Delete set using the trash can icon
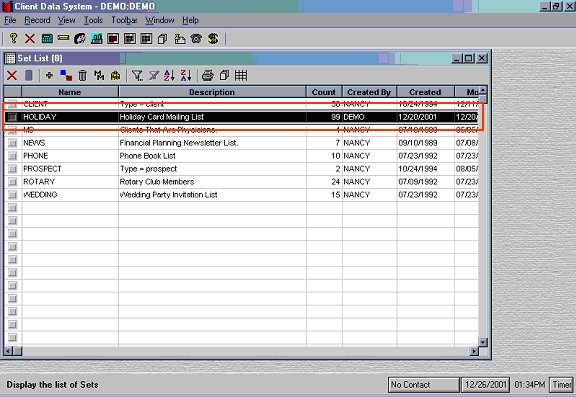The width and height of the screenshot is (576, 397). (x=83, y=75)
